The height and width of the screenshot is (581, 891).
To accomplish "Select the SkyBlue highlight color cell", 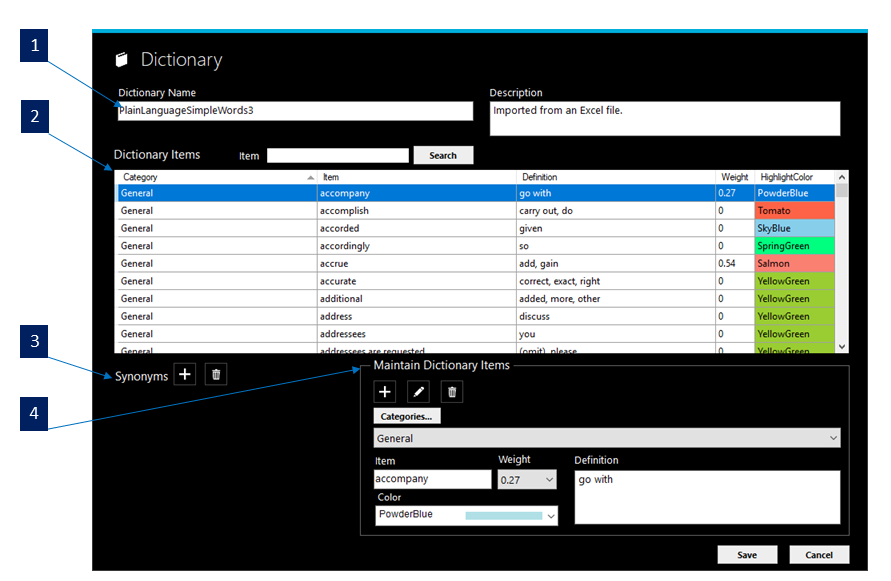I will [x=794, y=229].
